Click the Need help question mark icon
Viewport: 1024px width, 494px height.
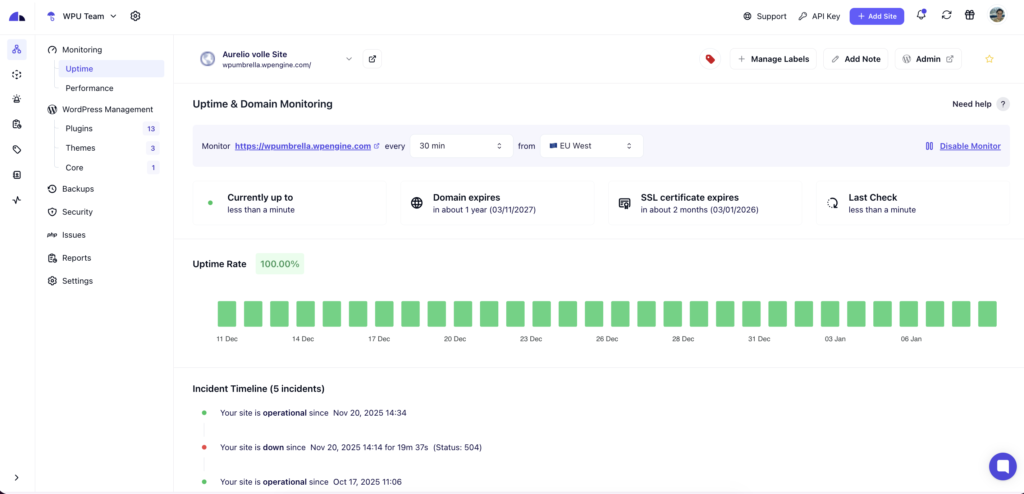pos(1003,104)
